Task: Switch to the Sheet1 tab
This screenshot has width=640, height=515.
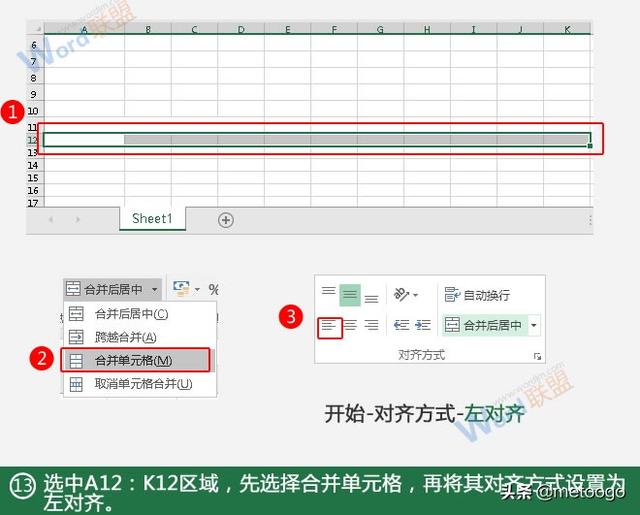Action: click(152, 219)
